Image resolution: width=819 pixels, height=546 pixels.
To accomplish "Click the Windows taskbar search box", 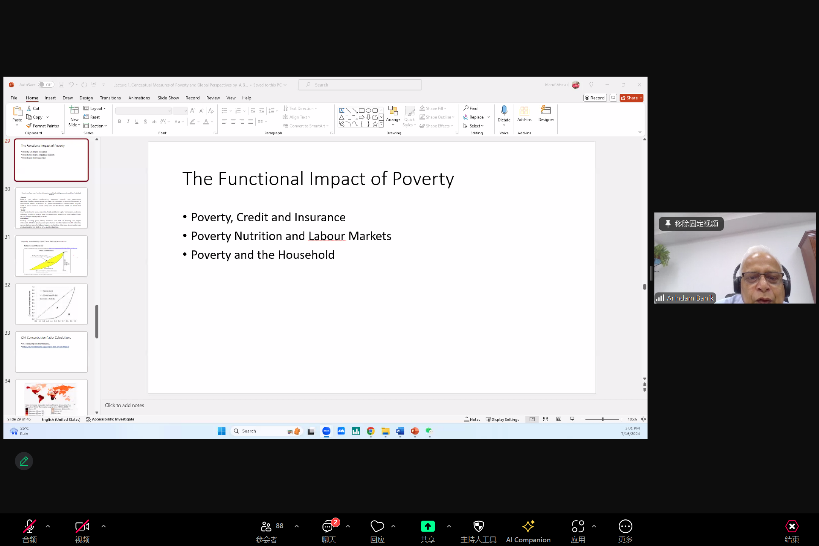I will tap(256, 431).
